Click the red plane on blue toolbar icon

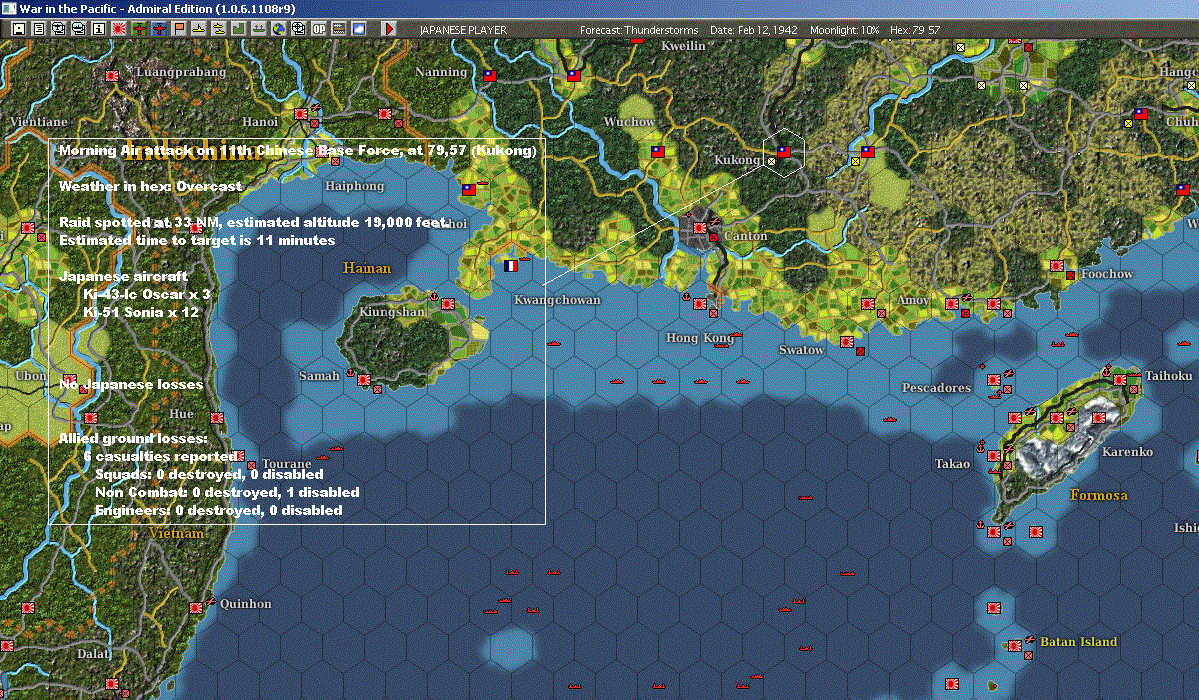(158, 29)
